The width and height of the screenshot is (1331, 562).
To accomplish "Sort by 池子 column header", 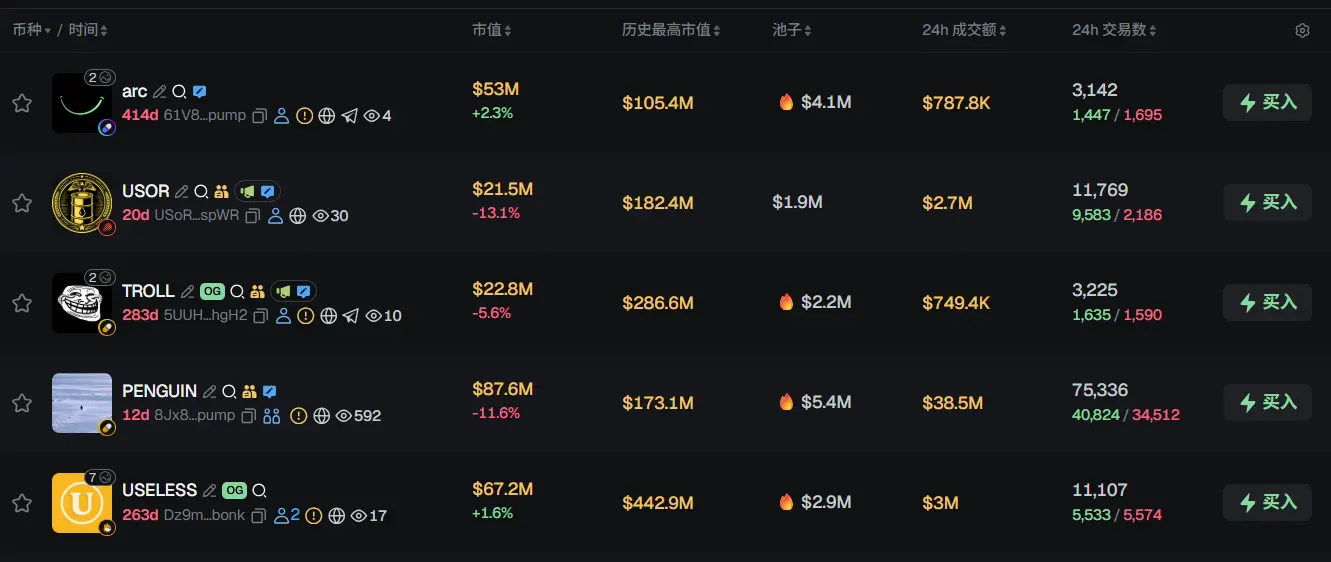I will [792, 30].
